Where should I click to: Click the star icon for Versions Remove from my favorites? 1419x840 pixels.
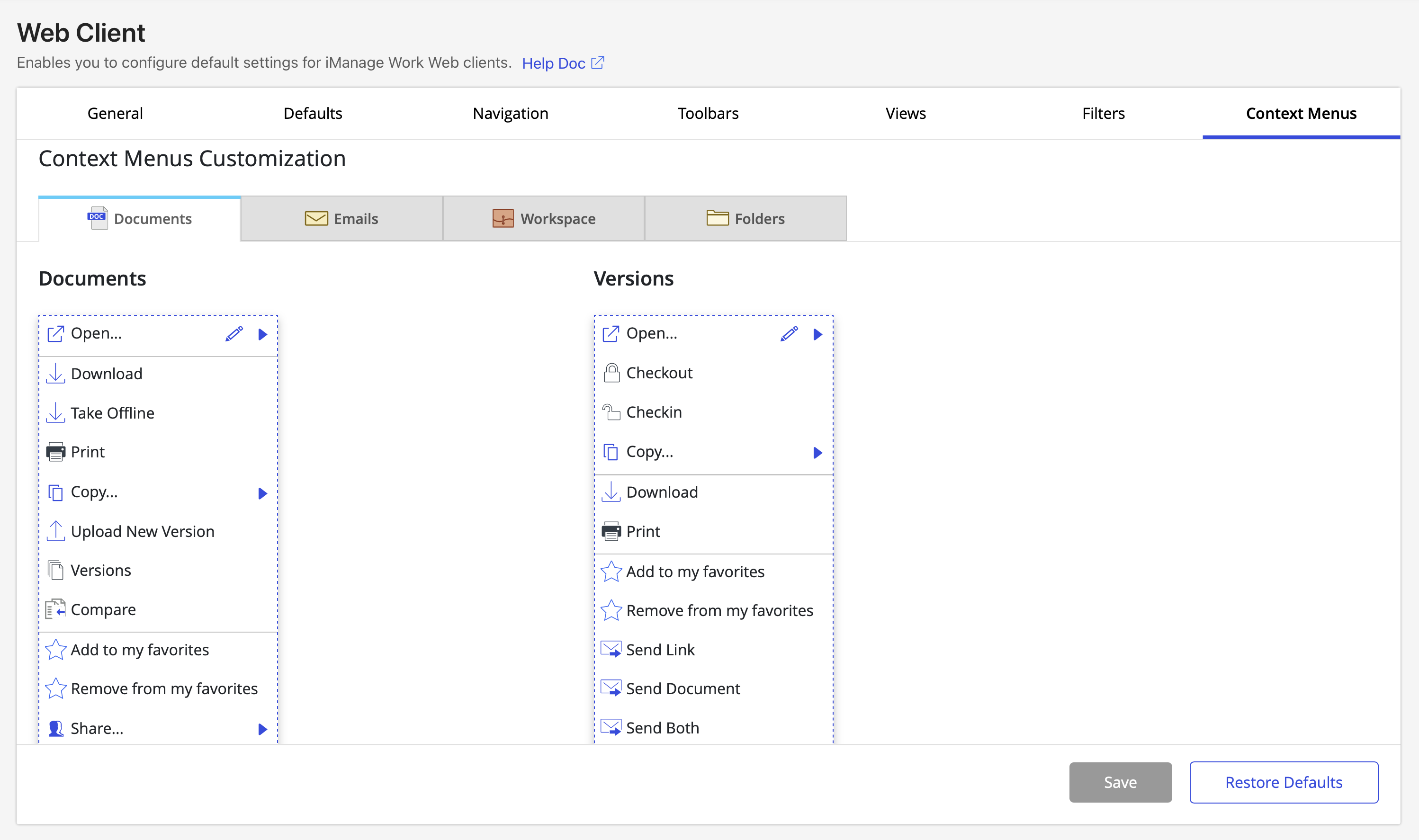point(611,610)
